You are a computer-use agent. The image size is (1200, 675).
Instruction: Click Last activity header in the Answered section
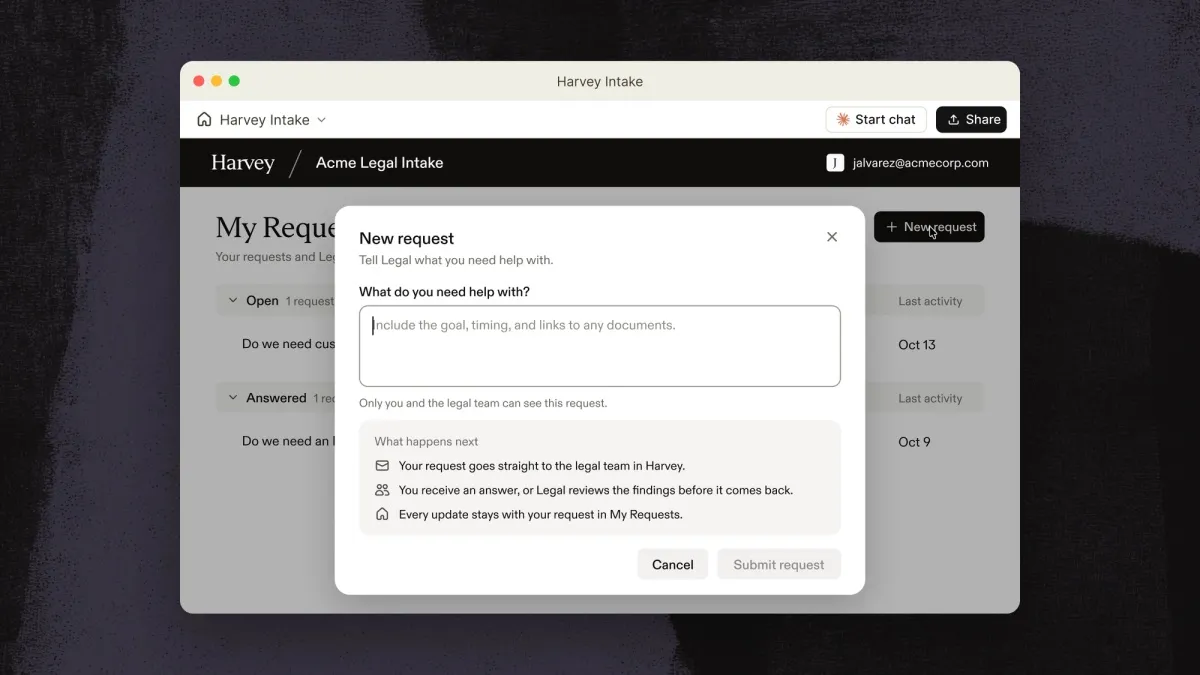930,398
